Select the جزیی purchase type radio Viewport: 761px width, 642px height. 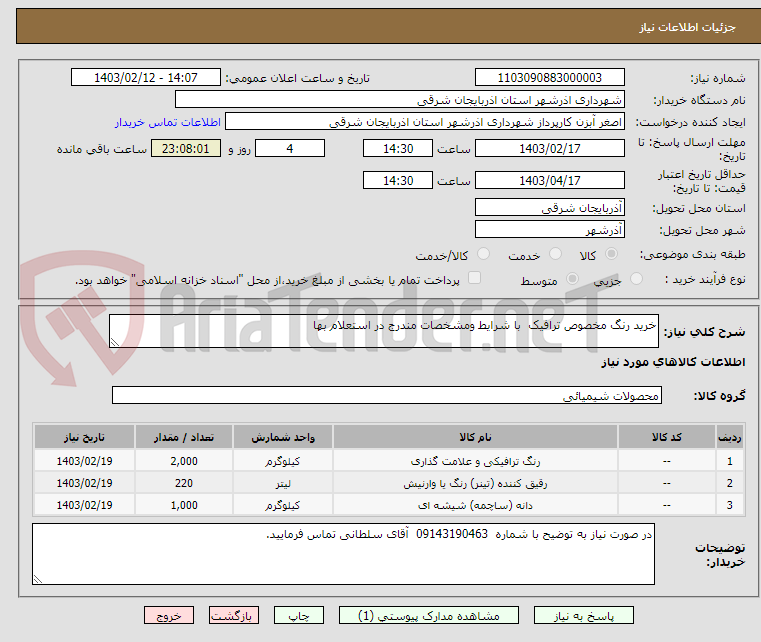coord(636,279)
